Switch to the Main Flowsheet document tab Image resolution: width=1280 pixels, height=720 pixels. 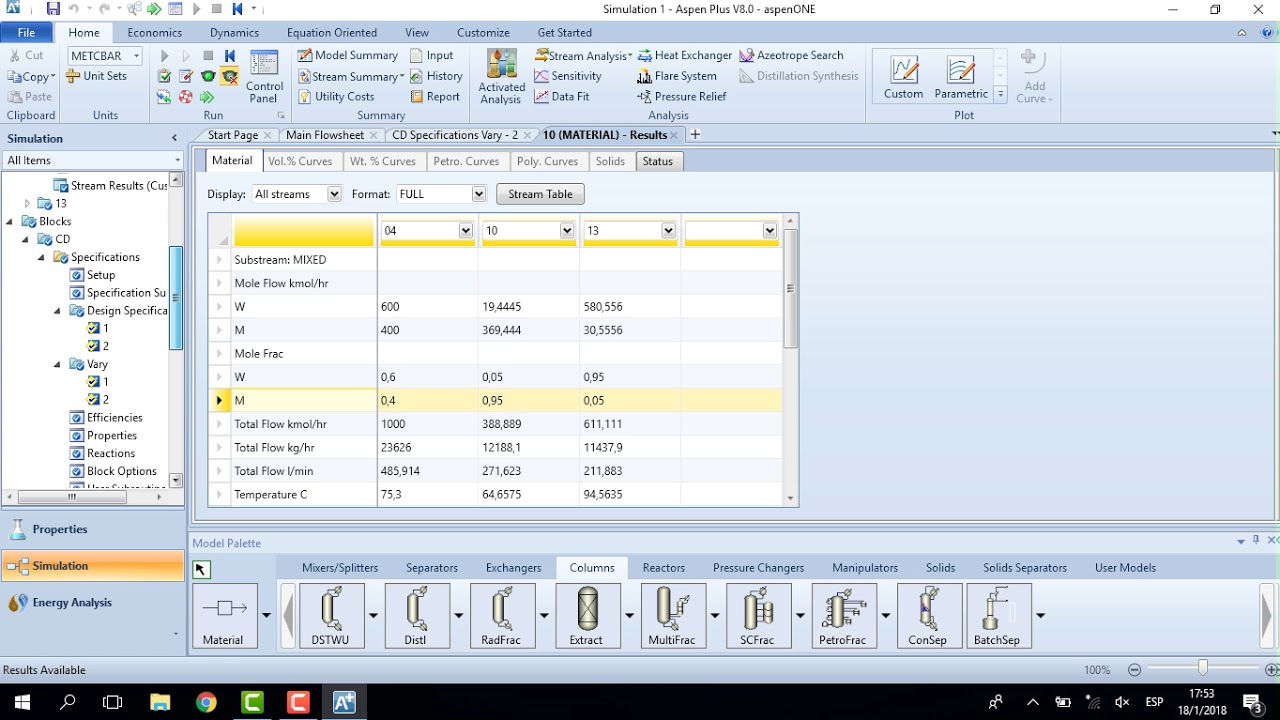click(x=325, y=135)
